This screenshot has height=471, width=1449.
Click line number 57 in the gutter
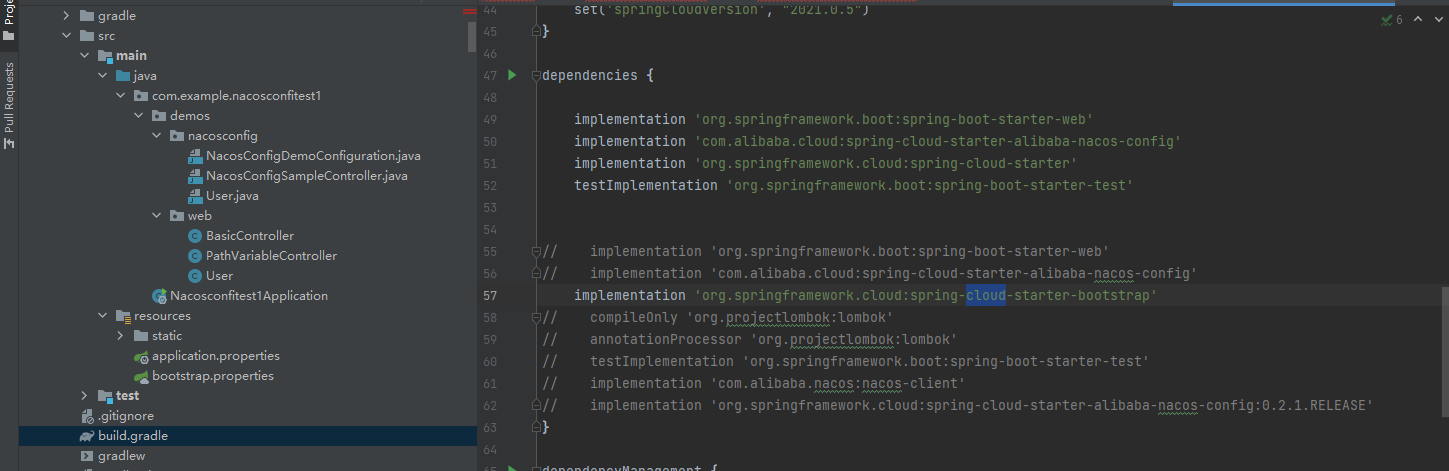pos(490,295)
